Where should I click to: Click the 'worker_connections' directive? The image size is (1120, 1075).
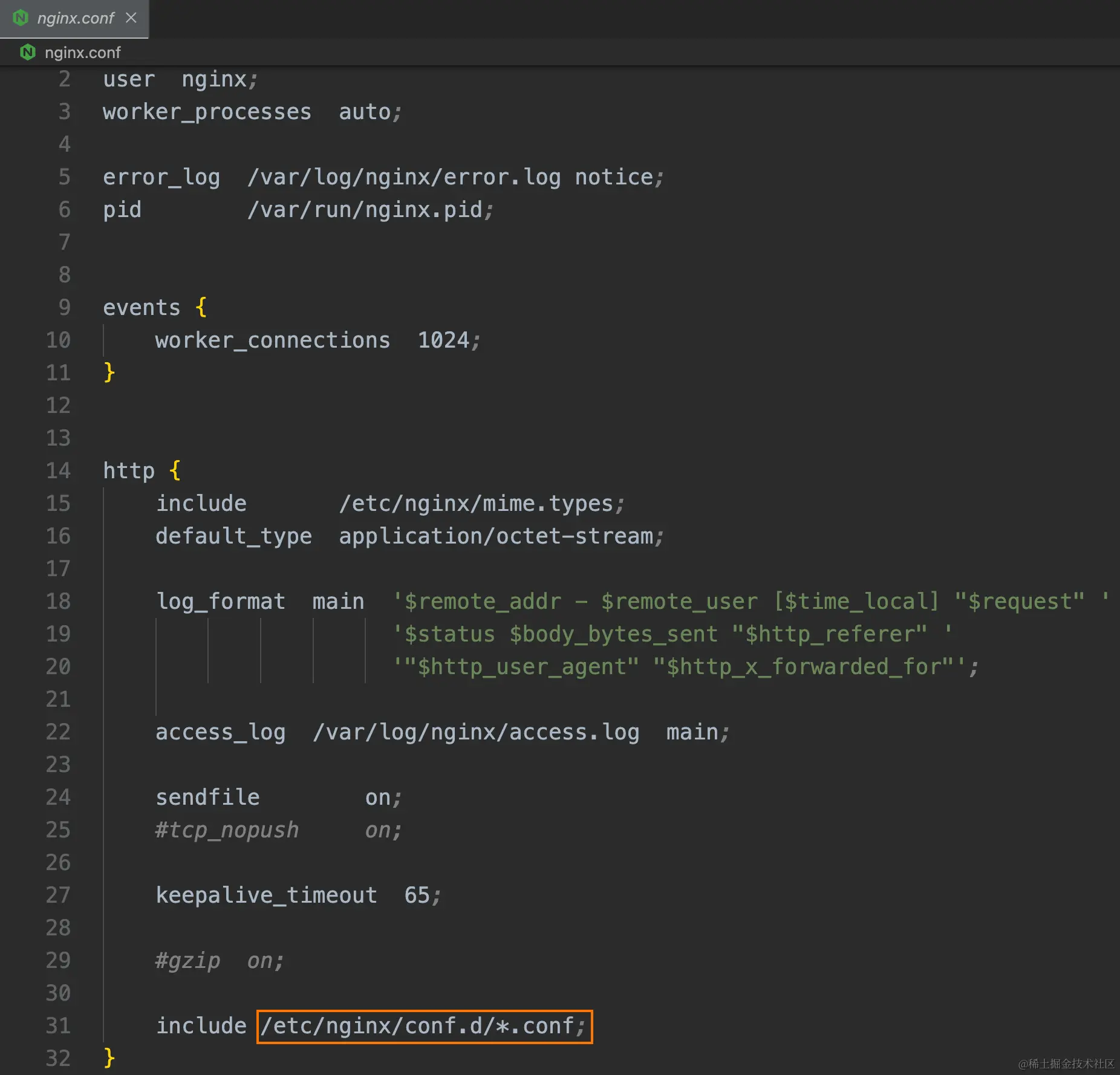[x=273, y=340]
